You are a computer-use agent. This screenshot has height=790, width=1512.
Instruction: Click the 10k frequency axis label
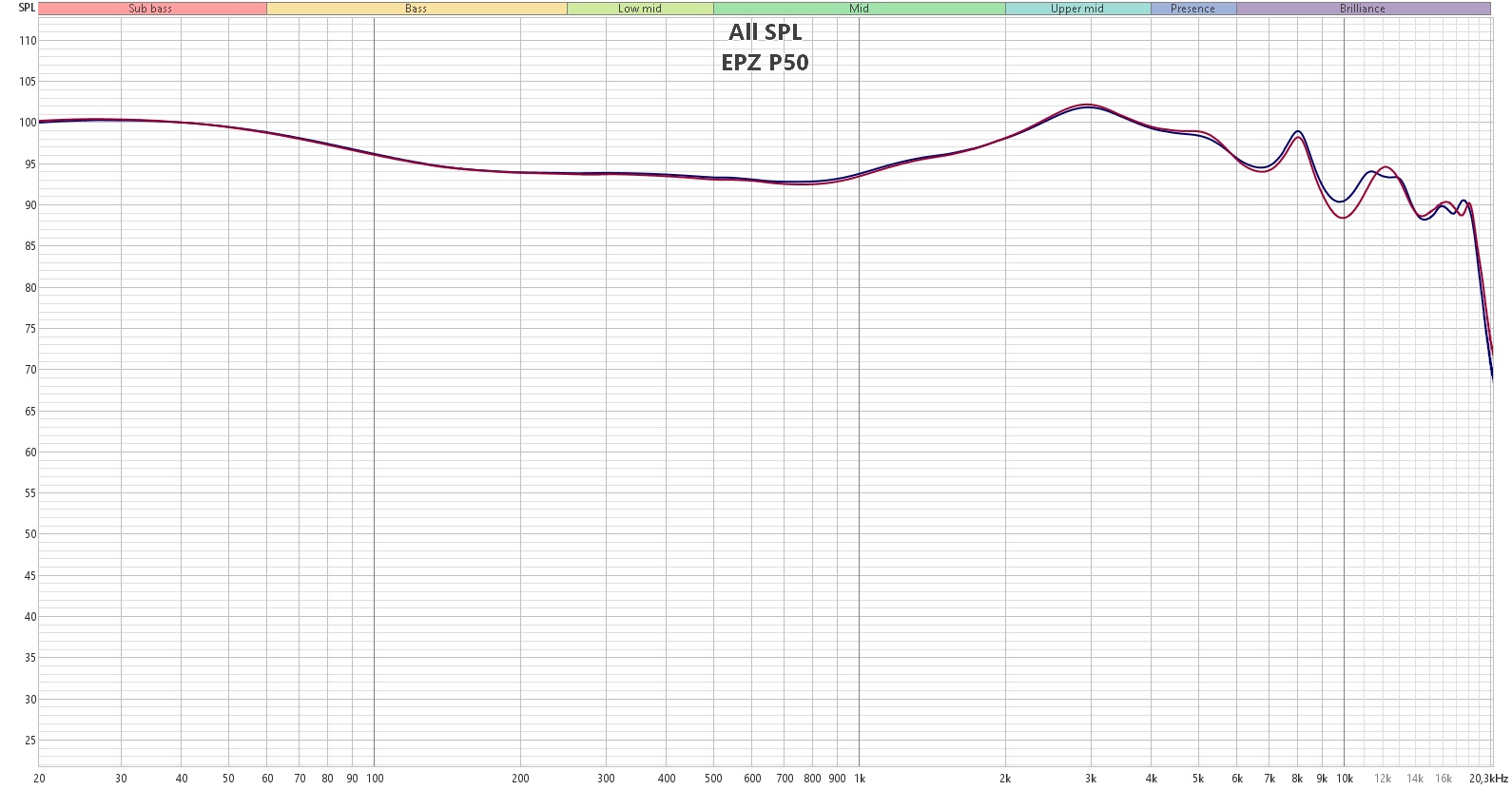click(1345, 779)
